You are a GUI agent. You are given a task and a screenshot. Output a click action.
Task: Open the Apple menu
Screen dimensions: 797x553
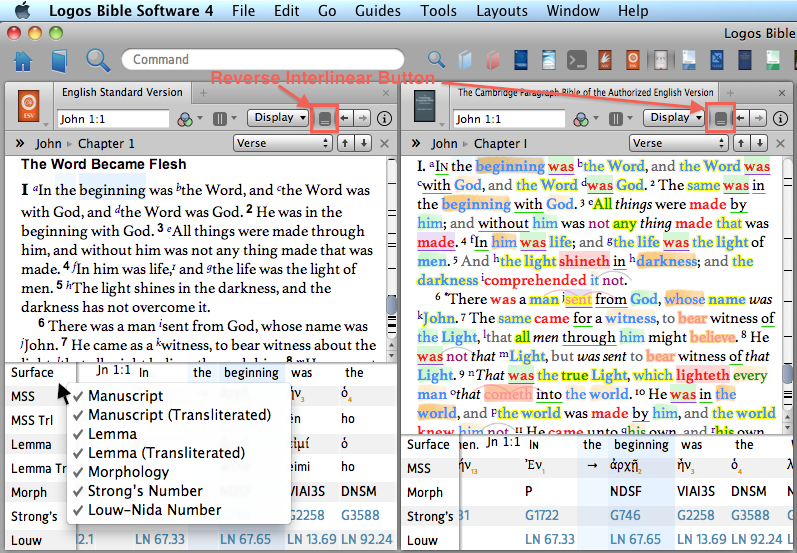coord(22,10)
